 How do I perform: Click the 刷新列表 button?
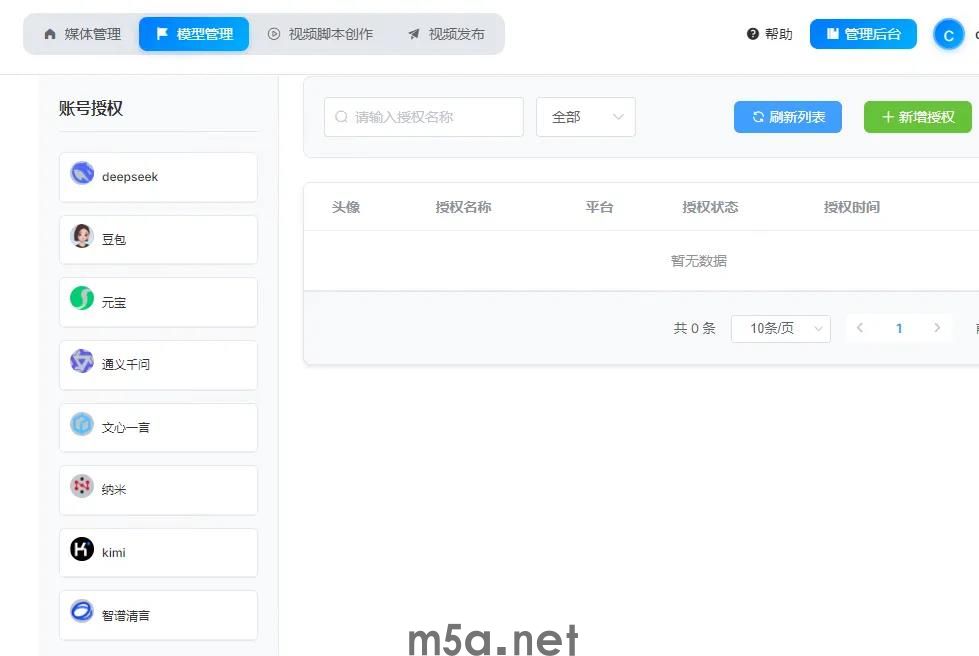pyautogui.click(x=788, y=117)
